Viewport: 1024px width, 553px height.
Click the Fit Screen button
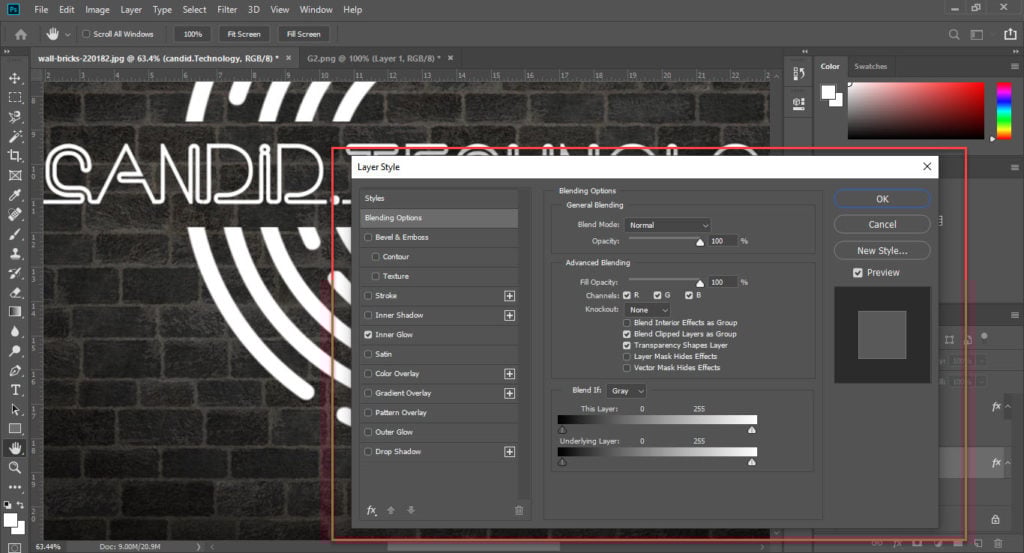tap(244, 34)
